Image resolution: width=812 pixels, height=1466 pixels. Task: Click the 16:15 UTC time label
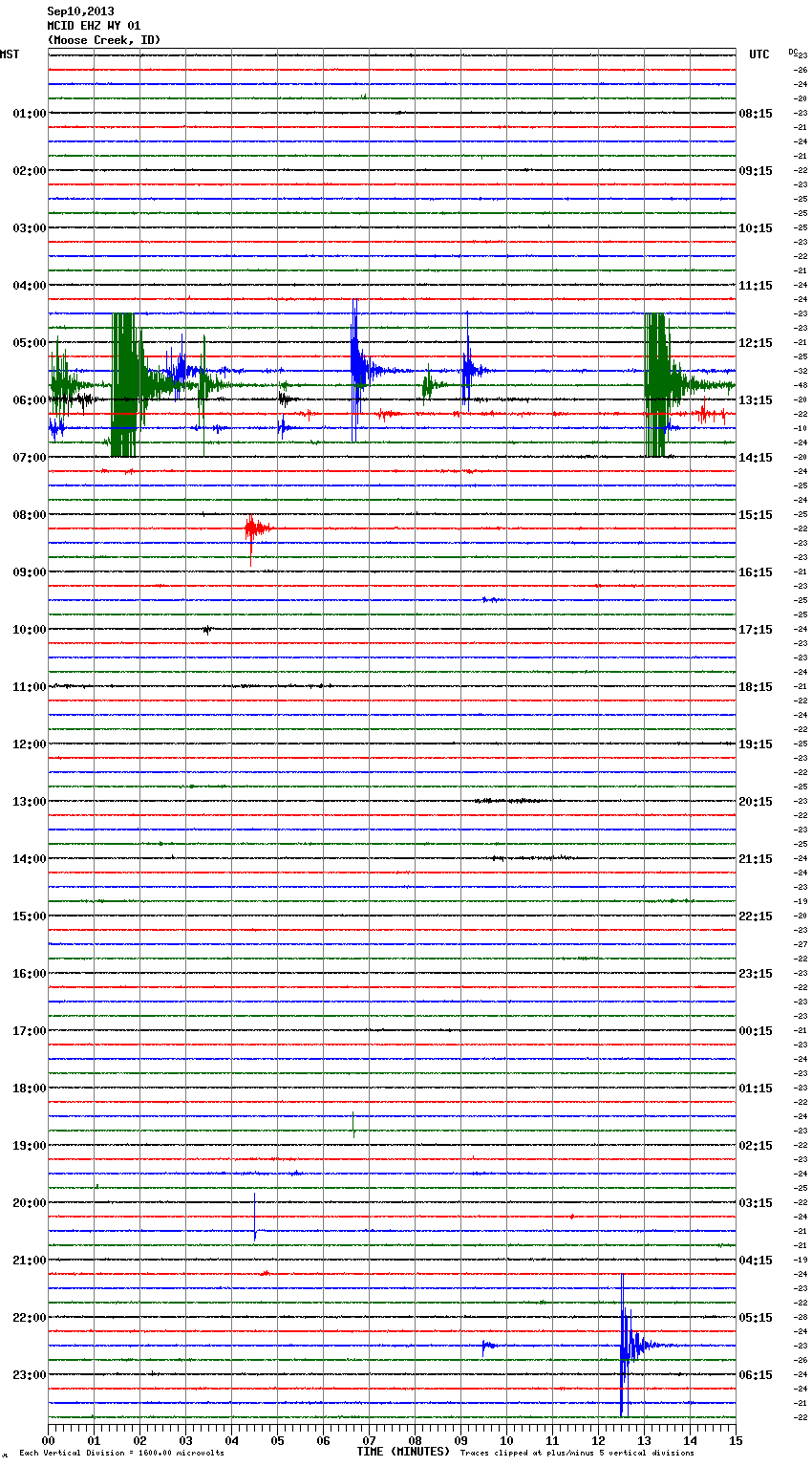pos(756,571)
